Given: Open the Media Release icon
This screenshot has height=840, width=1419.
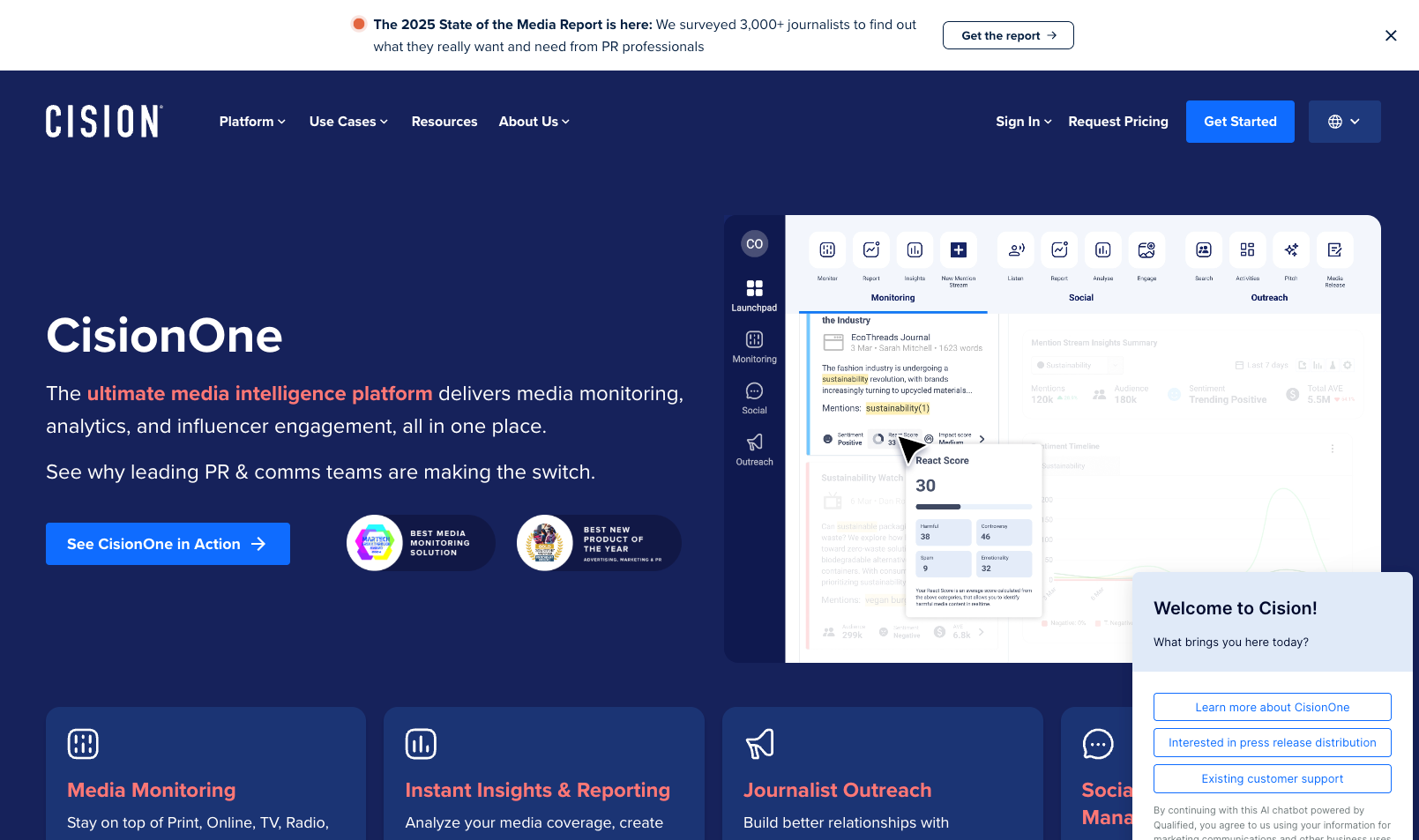Looking at the screenshot, I should (1335, 250).
